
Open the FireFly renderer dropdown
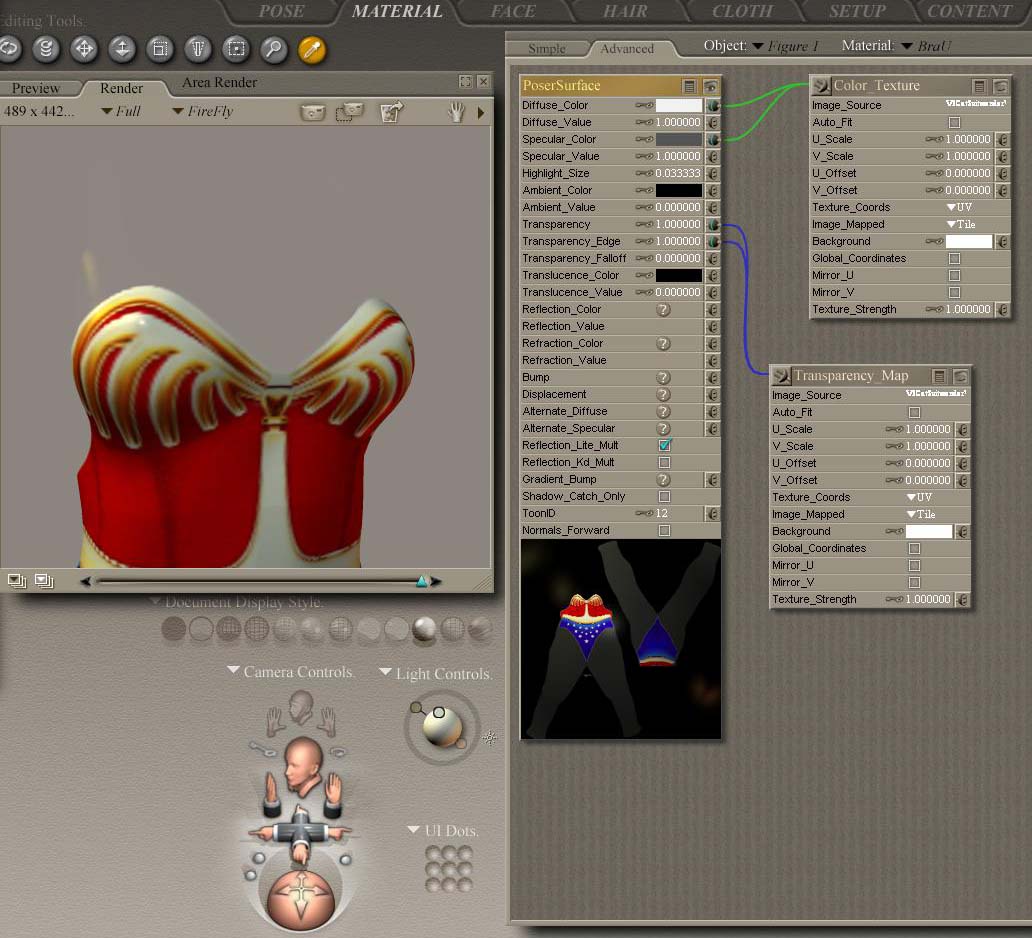click(202, 111)
